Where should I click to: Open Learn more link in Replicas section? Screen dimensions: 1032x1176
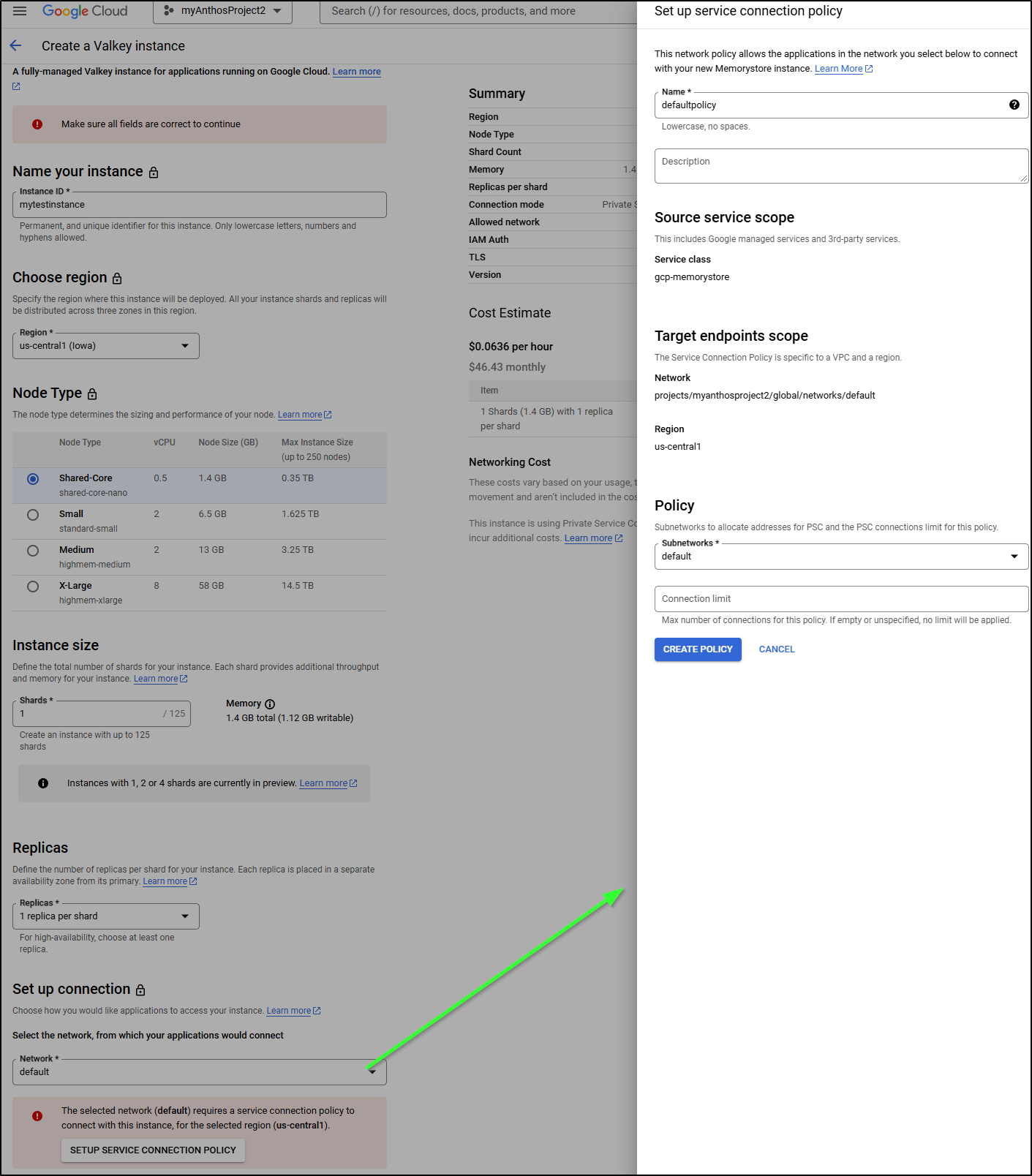point(170,881)
